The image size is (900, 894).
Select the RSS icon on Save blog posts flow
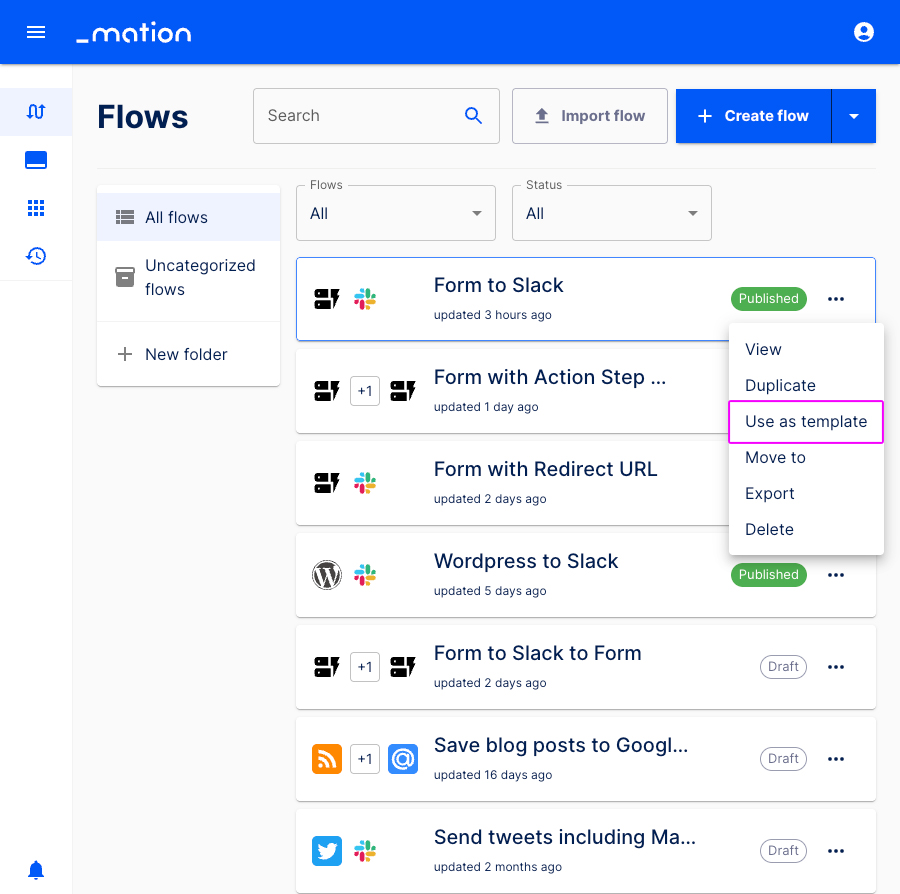327,759
